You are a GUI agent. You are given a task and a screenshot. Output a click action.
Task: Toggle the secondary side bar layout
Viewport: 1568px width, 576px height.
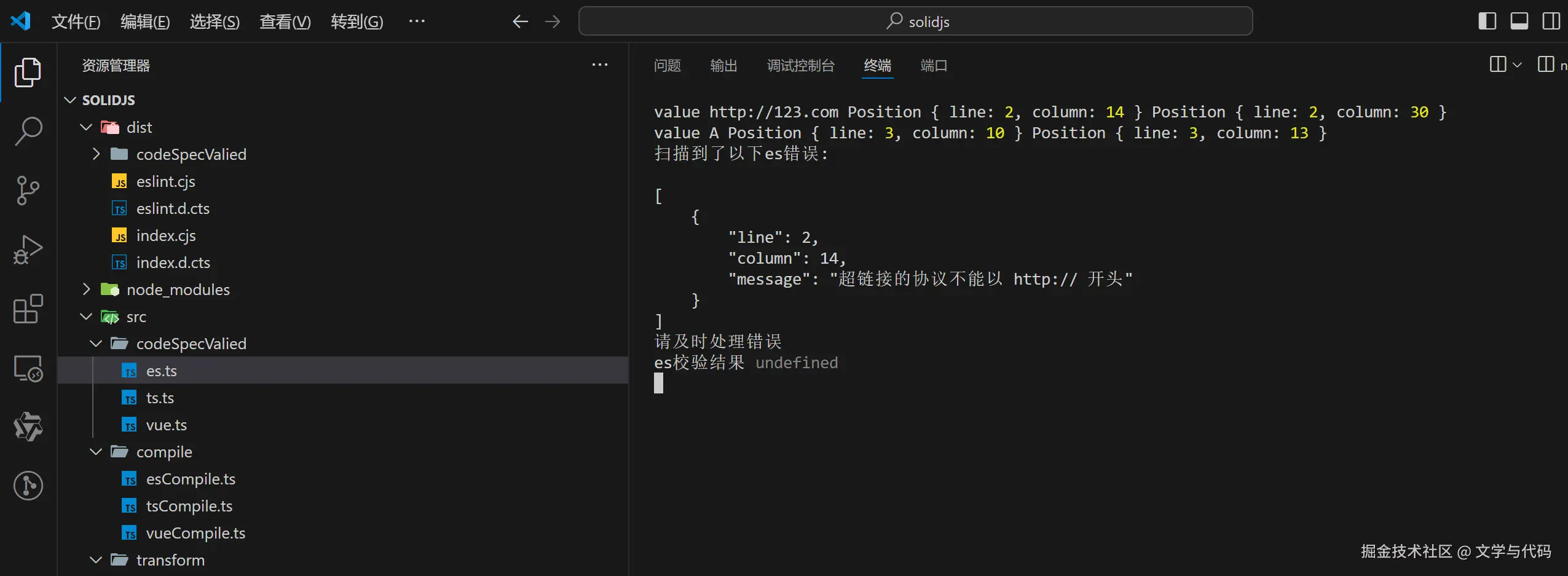point(1551,22)
